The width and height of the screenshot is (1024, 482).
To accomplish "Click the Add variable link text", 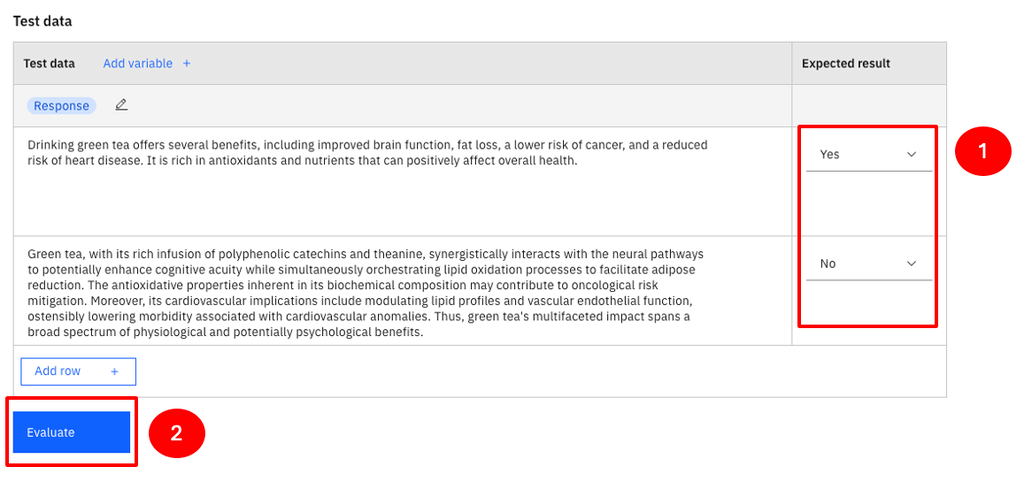I will click(138, 64).
